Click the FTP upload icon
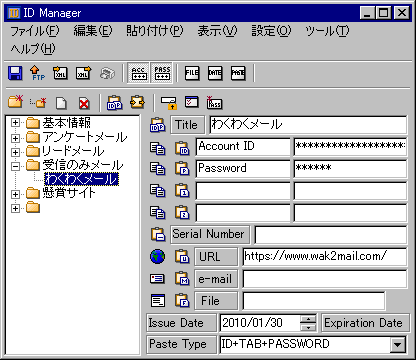The height and width of the screenshot is (360, 416). point(37,73)
